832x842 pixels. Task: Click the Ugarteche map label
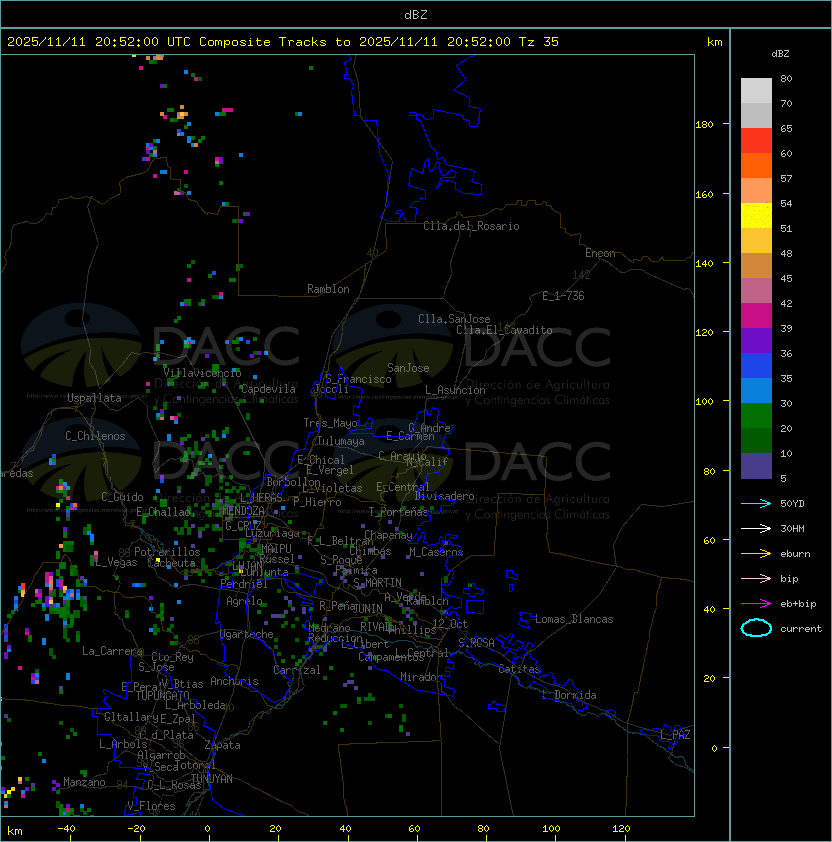tap(247, 634)
